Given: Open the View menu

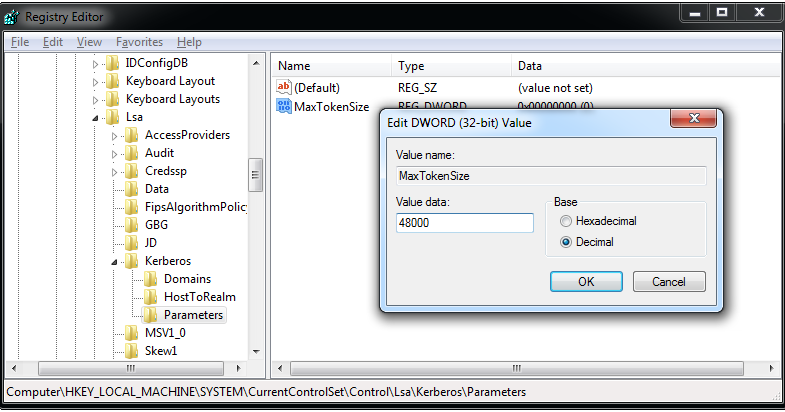Looking at the screenshot, I should pos(89,42).
